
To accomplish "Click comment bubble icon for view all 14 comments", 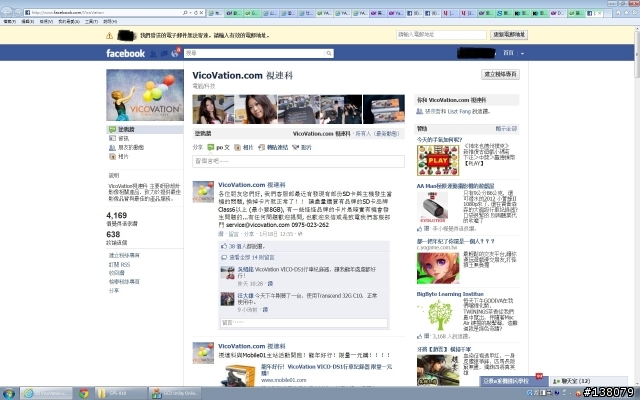I will (x=224, y=258).
